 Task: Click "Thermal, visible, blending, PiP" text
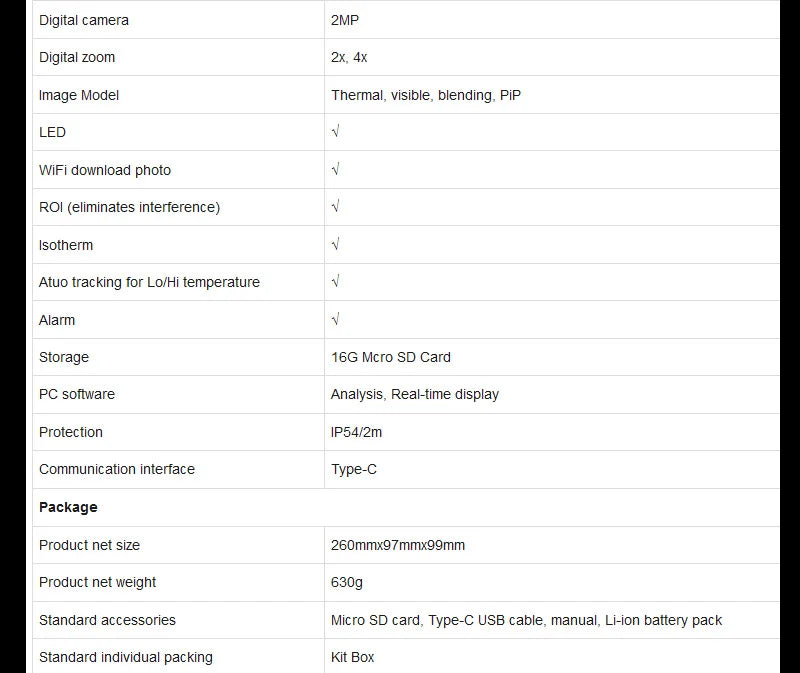pos(426,95)
